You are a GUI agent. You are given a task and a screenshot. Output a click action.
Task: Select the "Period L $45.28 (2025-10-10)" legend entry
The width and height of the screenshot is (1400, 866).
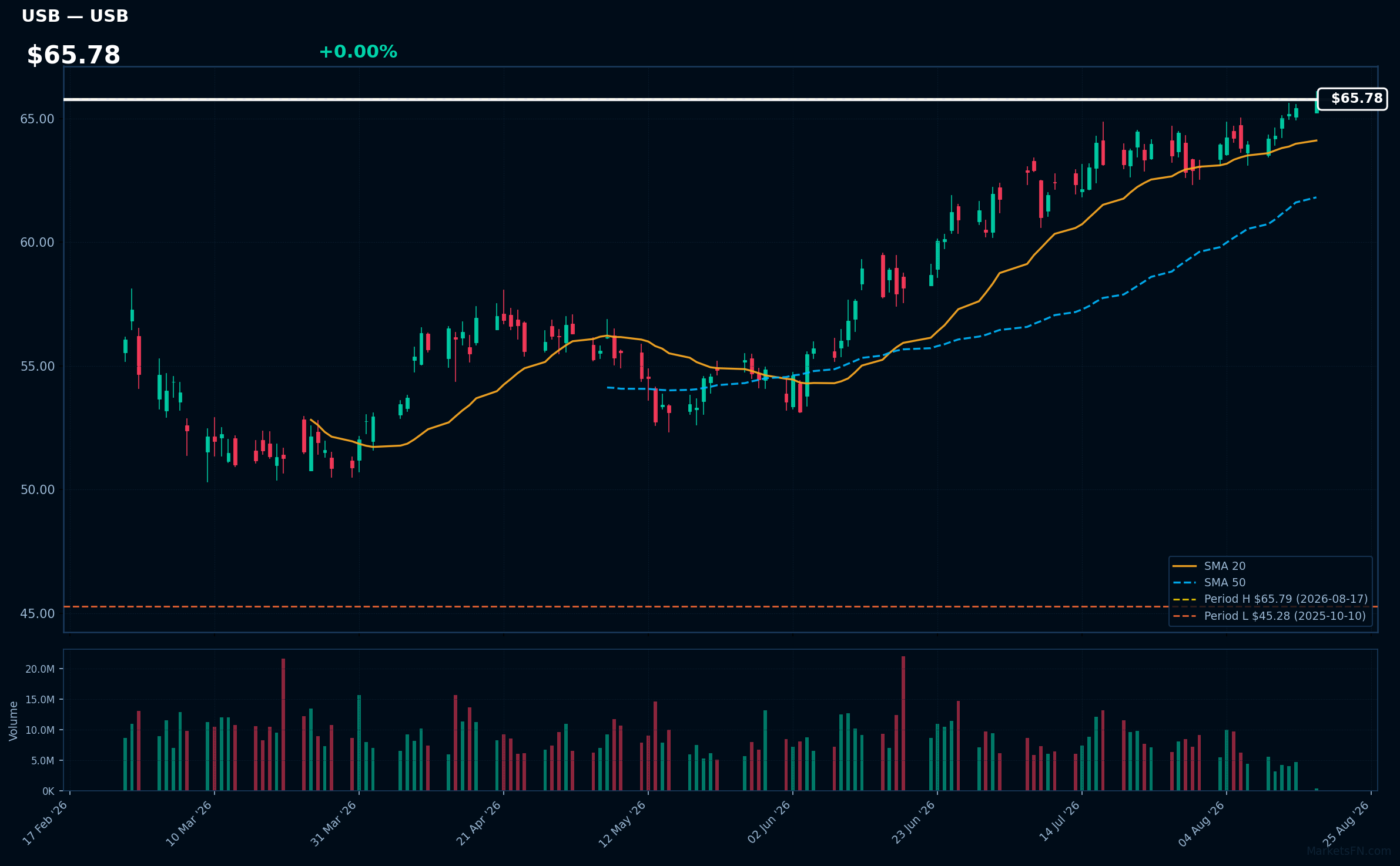[1285, 616]
